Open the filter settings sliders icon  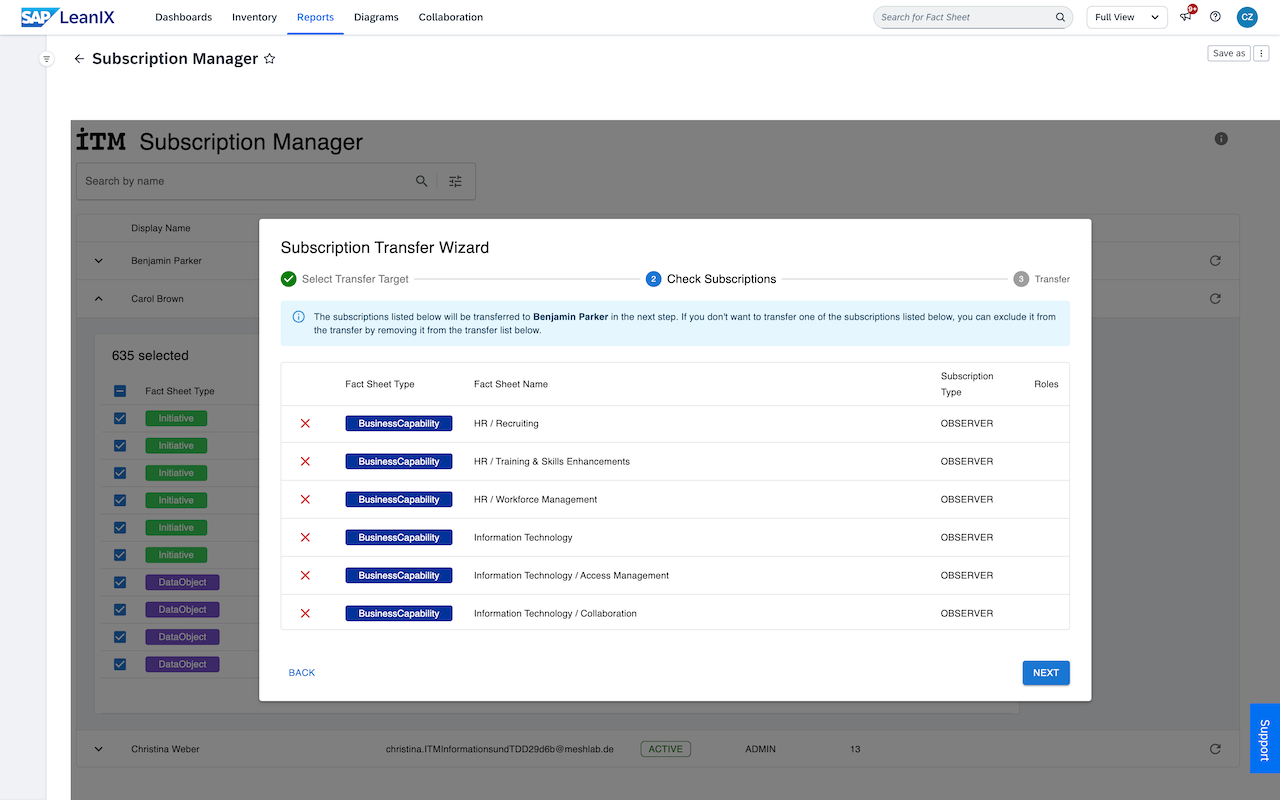pyautogui.click(x=456, y=181)
